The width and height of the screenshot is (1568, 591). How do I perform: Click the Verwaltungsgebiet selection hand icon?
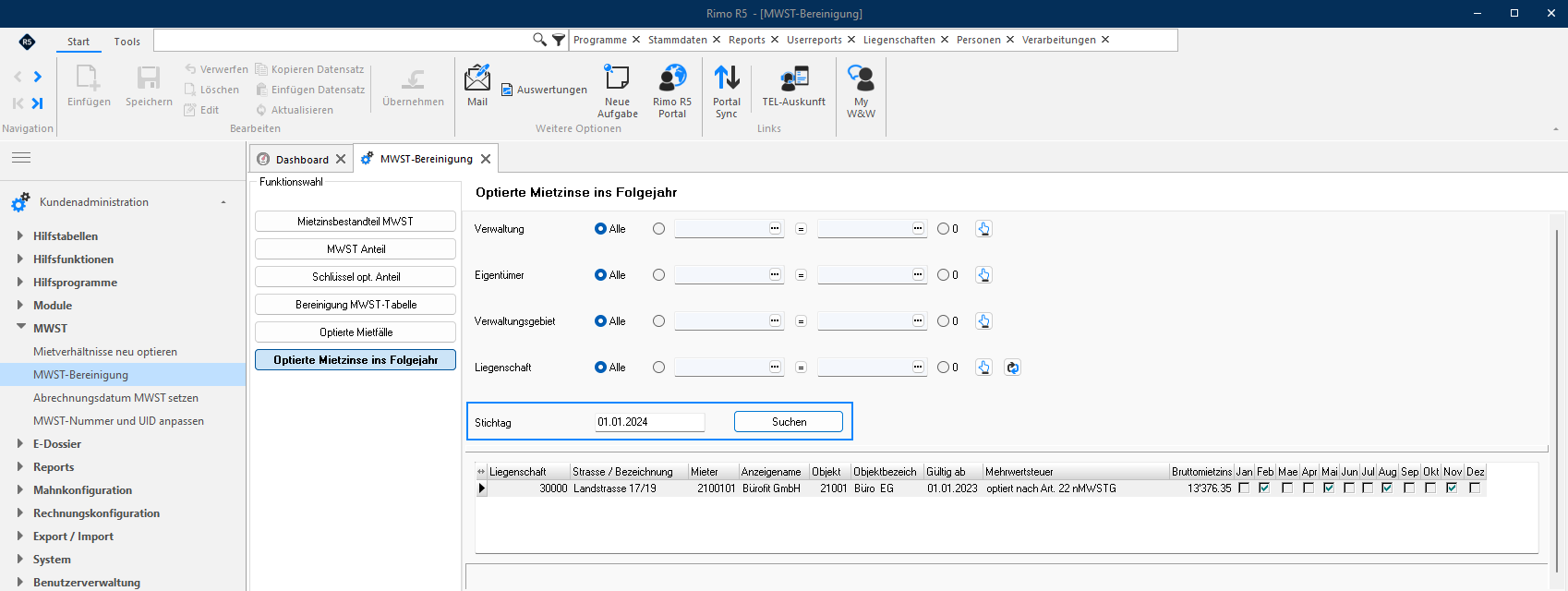[x=983, y=321]
